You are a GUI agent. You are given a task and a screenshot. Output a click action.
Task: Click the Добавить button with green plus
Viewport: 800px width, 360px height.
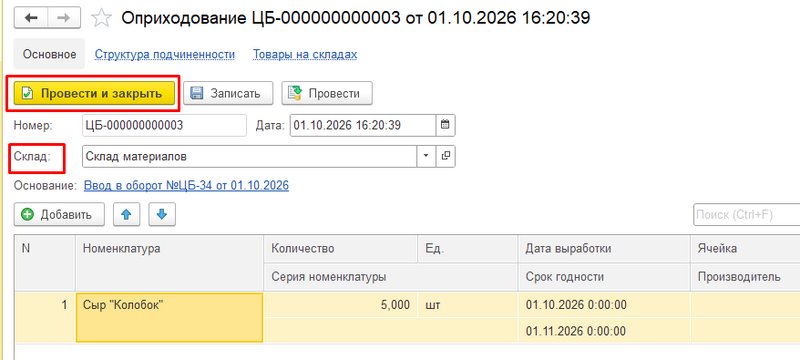tap(59, 215)
